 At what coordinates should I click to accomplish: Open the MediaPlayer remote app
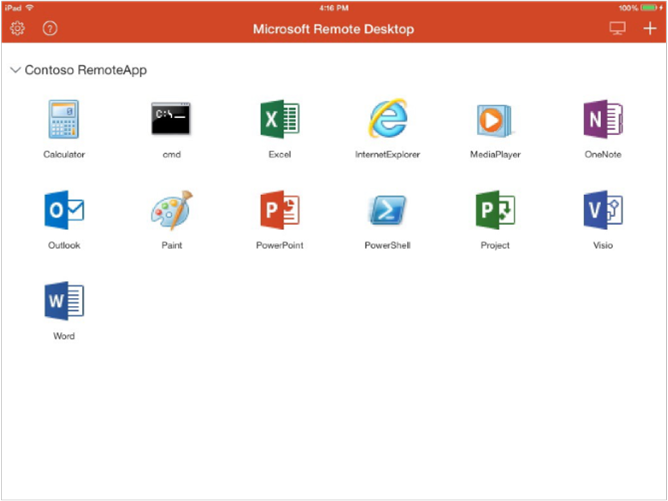click(x=495, y=120)
